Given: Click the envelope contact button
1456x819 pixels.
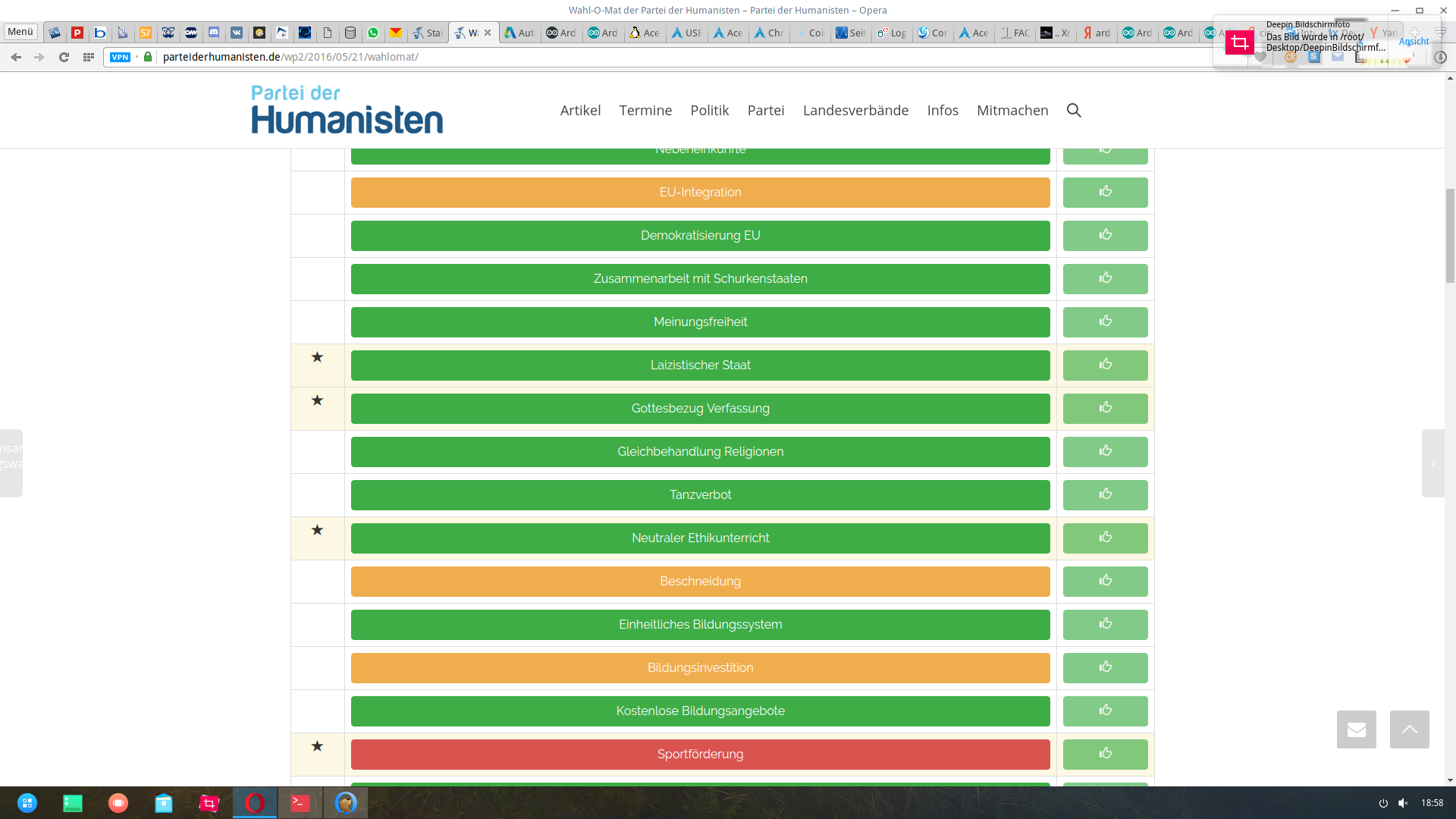Looking at the screenshot, I should point(1356,730).
